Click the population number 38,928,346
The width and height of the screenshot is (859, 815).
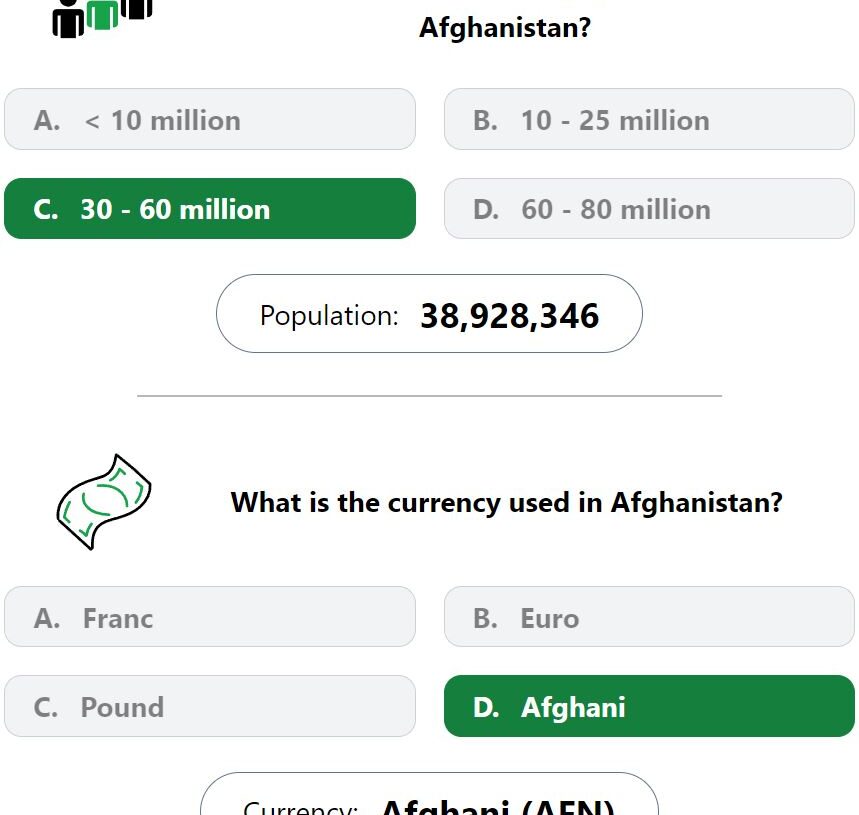click(x=509, y=316)
